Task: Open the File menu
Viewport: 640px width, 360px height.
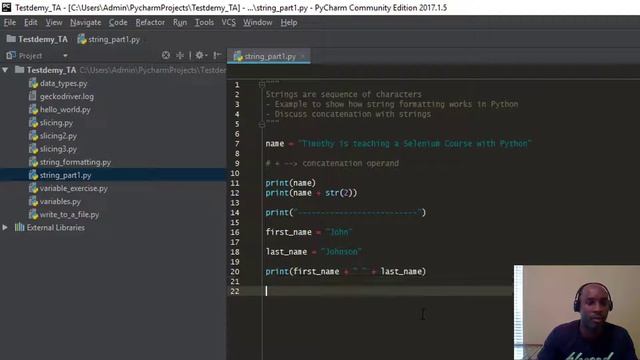Action: (10, 22)
